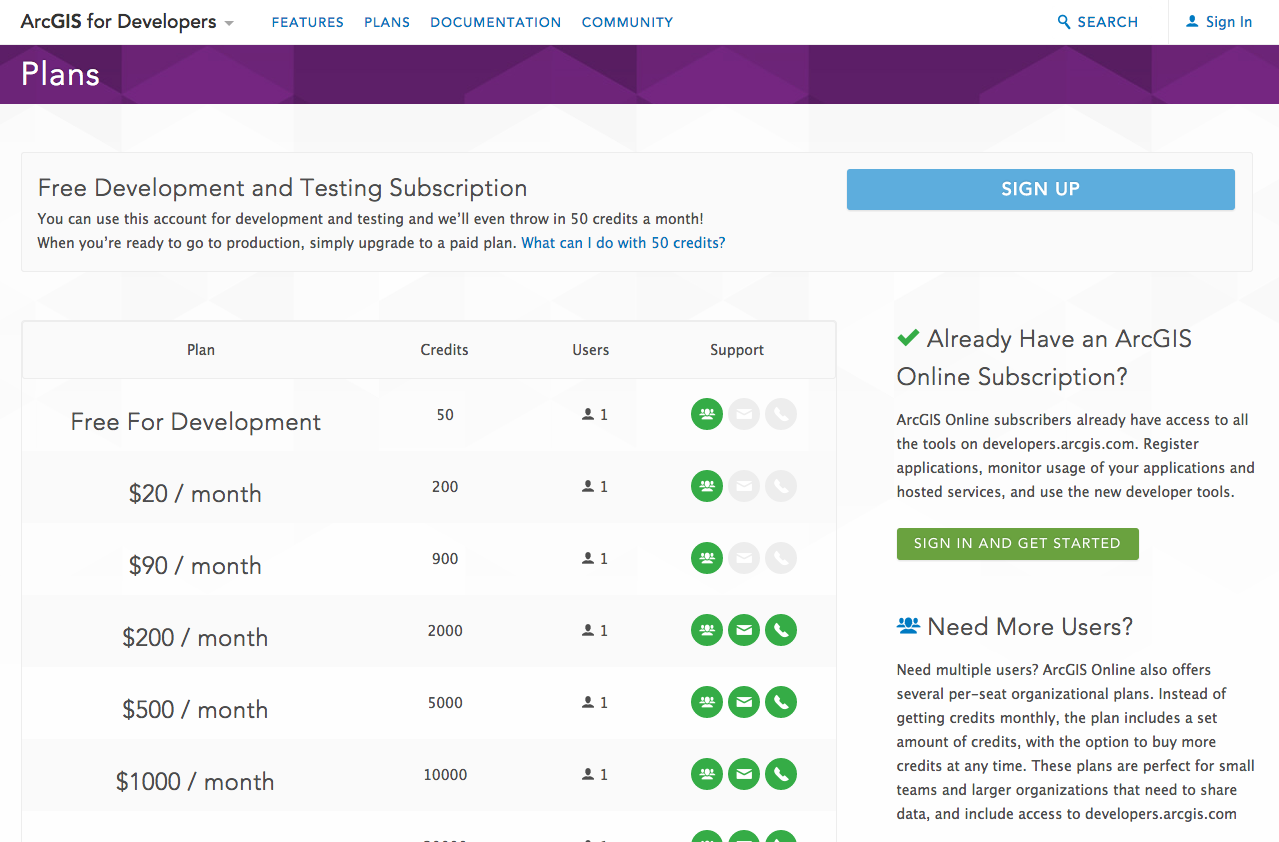Click community support icon in $90 / month row
The height and width of the screenshot is (842, 1279).
click(707, 558)
